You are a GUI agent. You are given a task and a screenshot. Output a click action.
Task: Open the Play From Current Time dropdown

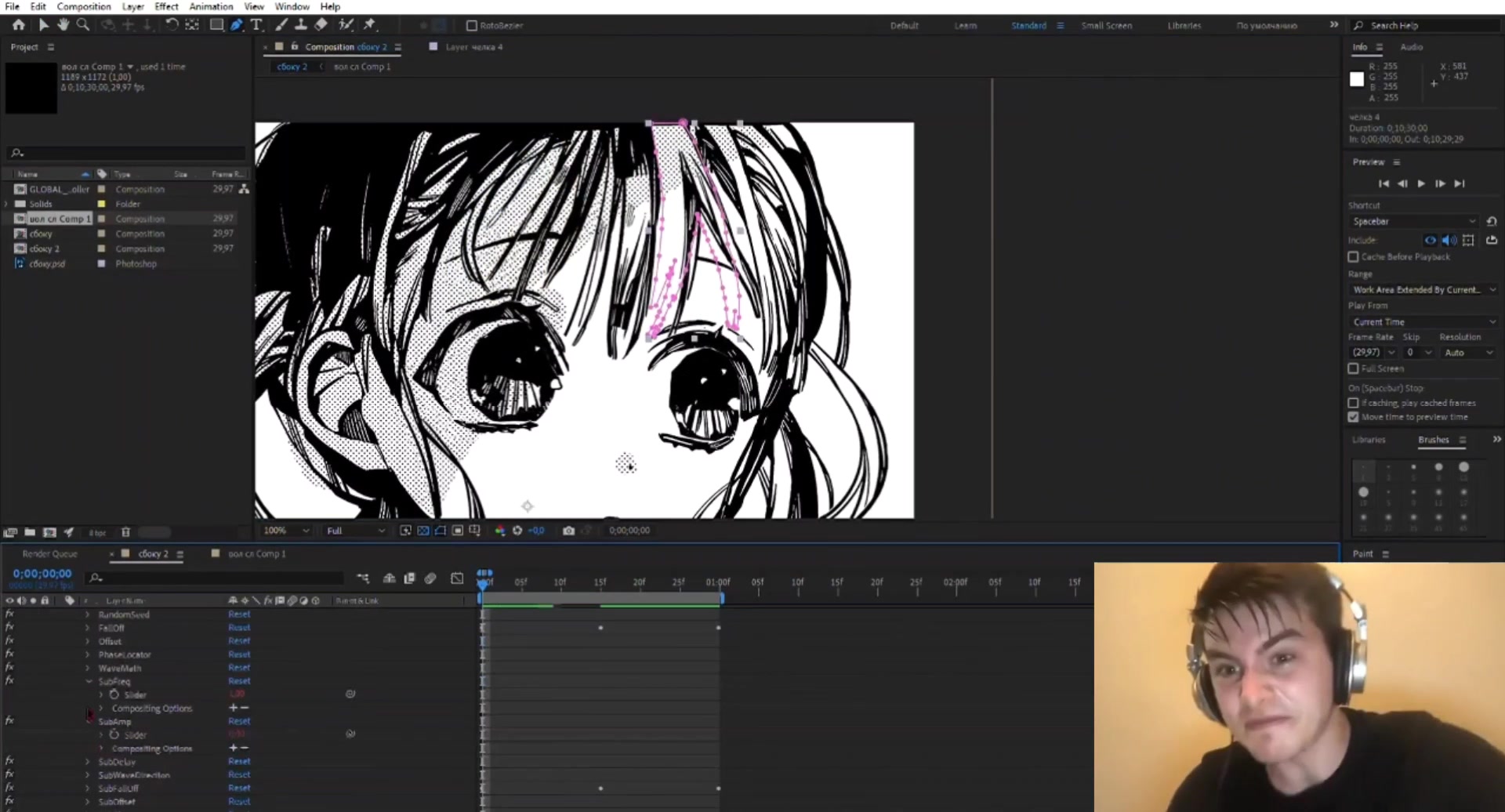point(1423,322)
